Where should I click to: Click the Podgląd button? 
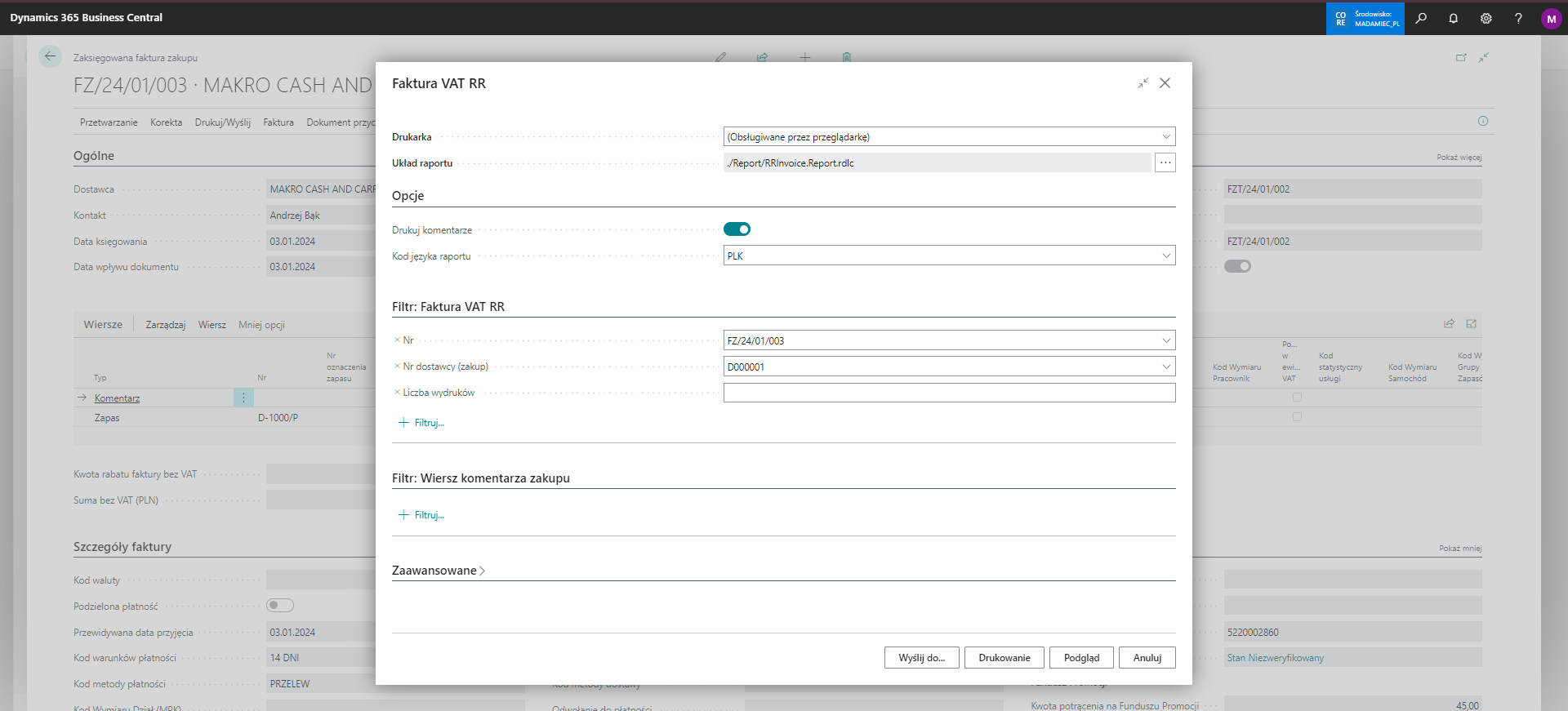coord(1082,658)
